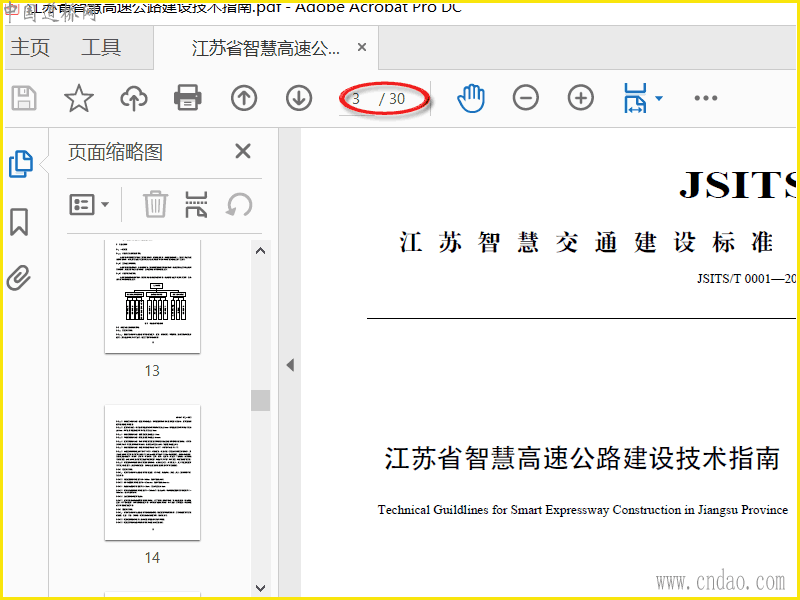
Task: Click the page extract/split icon in the thumbnails panel
Action: click(x=196, y=205)
